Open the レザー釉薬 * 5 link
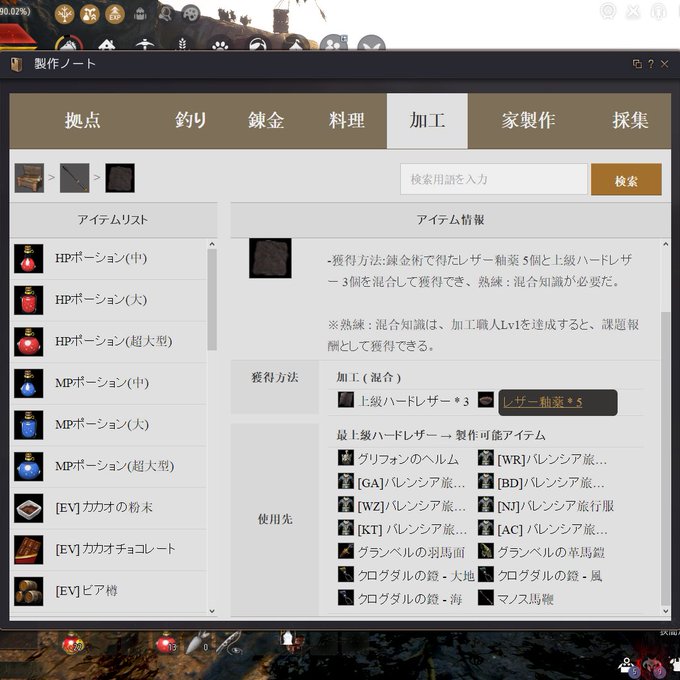The height and width of the screenshot is (680, 680). tap(543, 402)
